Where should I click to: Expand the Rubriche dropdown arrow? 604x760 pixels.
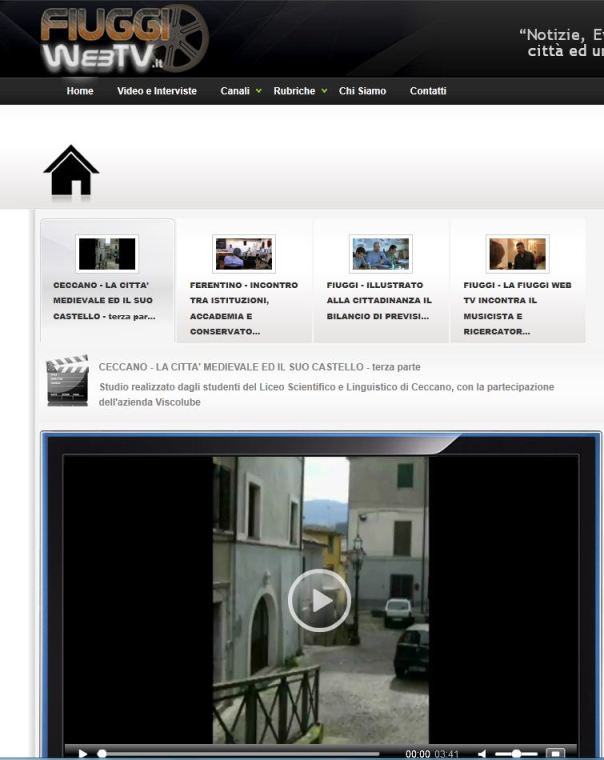pyautogui.click(x=324, y=91)
